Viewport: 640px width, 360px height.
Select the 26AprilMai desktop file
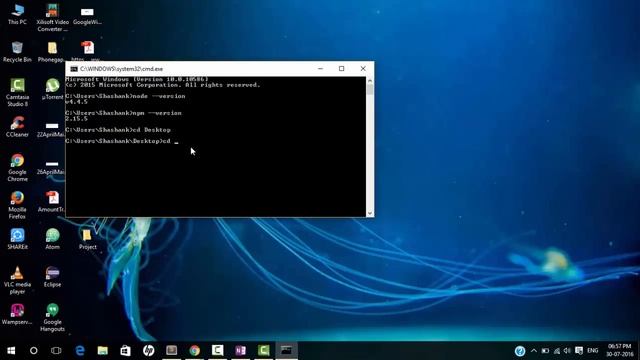[51, 167]
